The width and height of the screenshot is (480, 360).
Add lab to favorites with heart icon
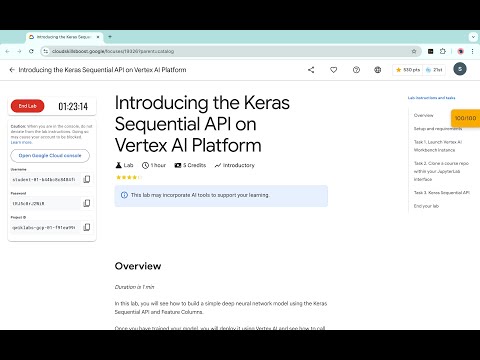coord(333,70)
